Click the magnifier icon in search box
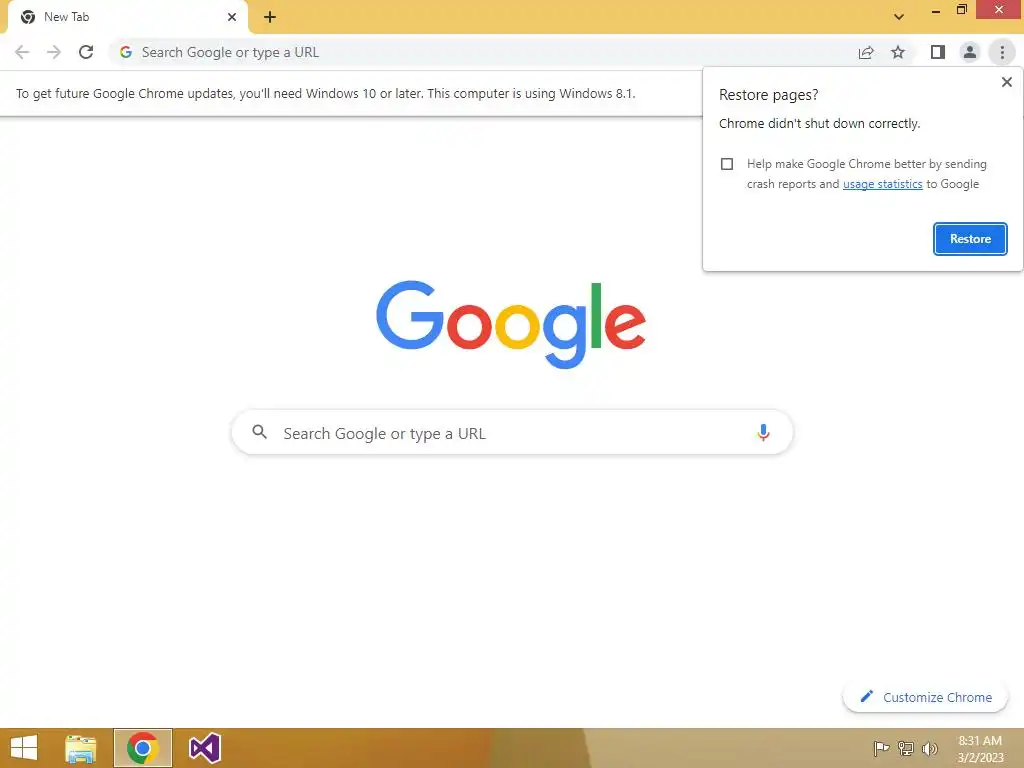 tap(259, 432)
